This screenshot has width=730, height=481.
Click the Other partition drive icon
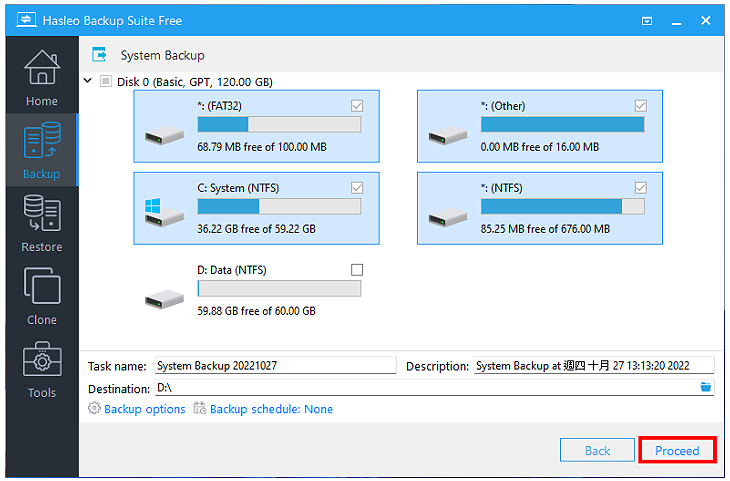coord(447,136)
